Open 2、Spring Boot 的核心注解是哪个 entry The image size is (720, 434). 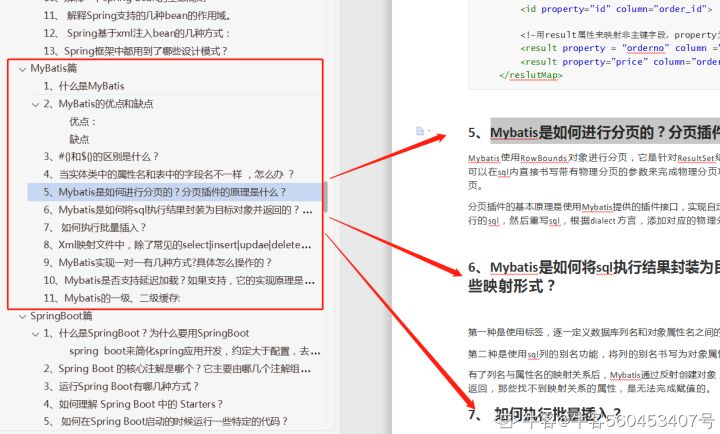(x=177, y=369)
